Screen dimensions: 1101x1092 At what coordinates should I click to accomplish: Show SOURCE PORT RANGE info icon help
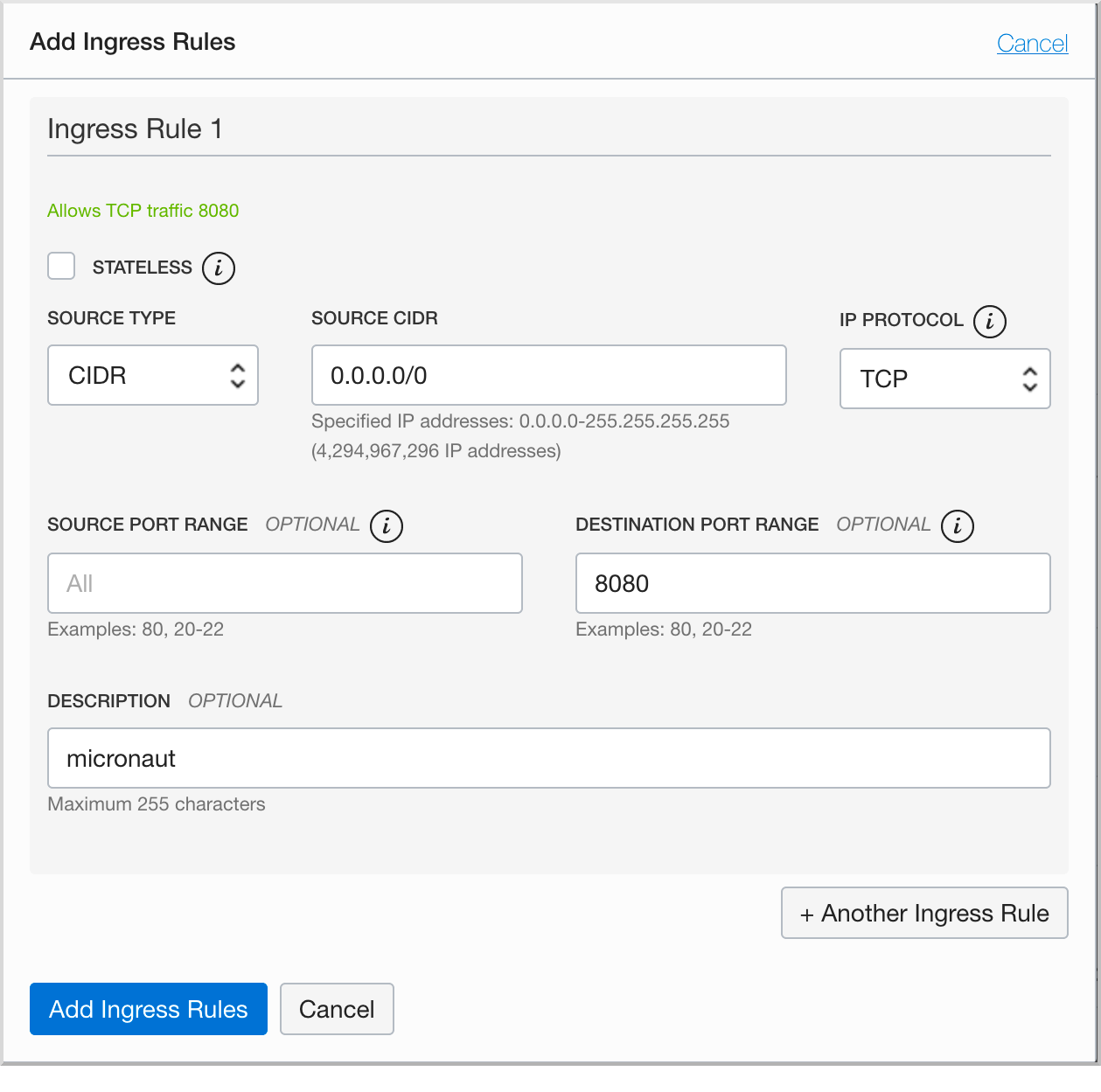[387, 526]
